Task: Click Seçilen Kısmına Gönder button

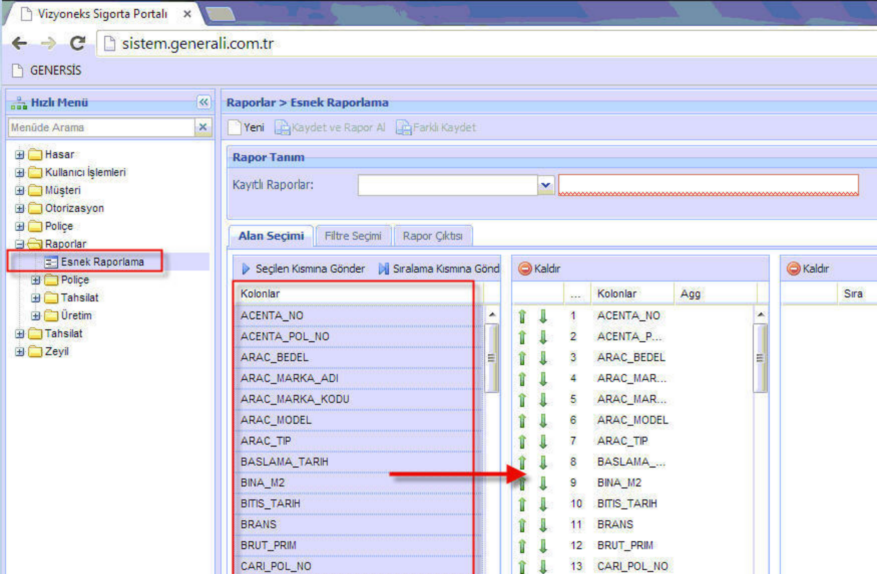Action: (x=303, y=269)
